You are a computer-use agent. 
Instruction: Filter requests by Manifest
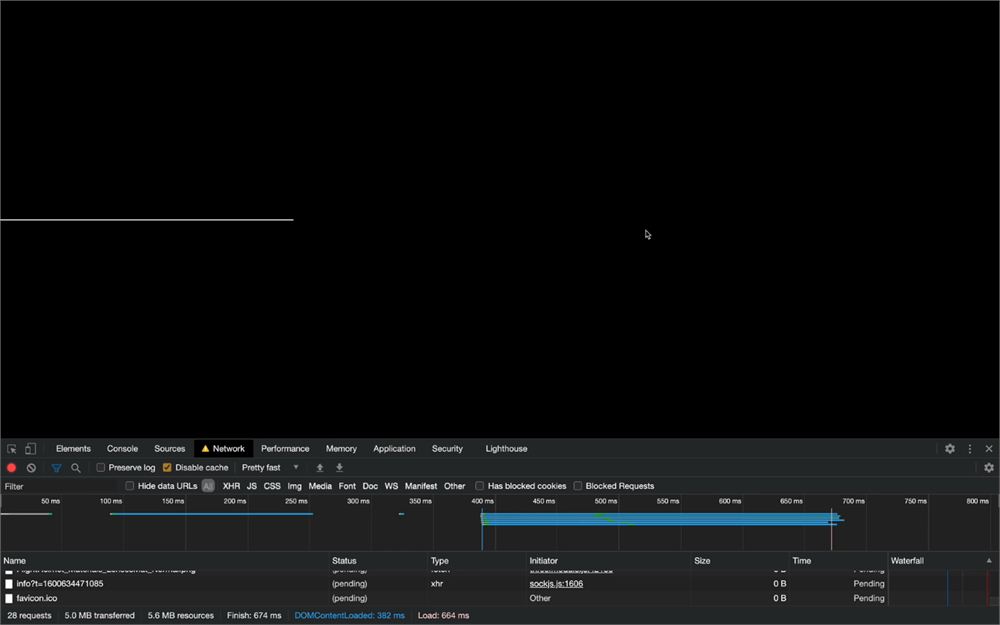[x=421, y=486]
